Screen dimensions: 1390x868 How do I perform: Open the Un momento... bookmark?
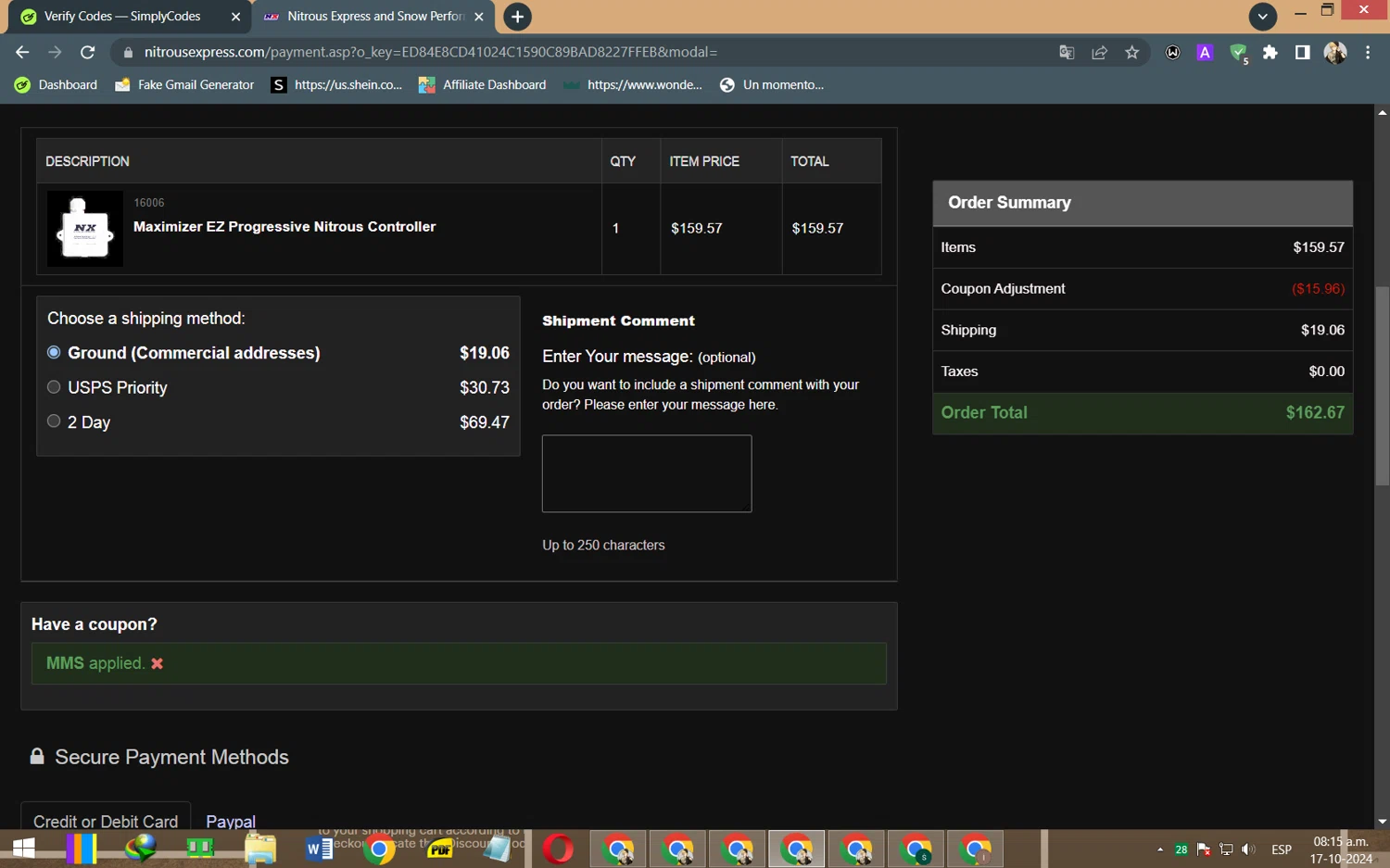[772, 85]
